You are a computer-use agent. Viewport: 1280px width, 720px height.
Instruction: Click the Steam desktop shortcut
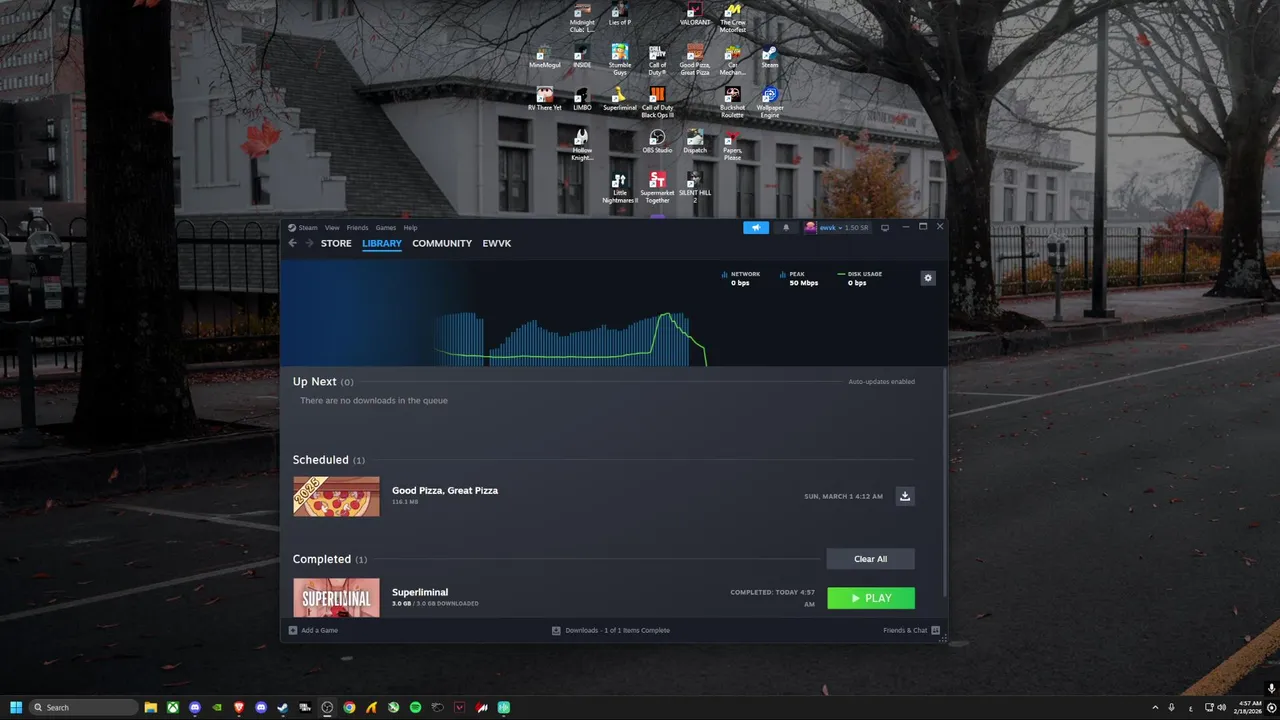click(769, 57)
